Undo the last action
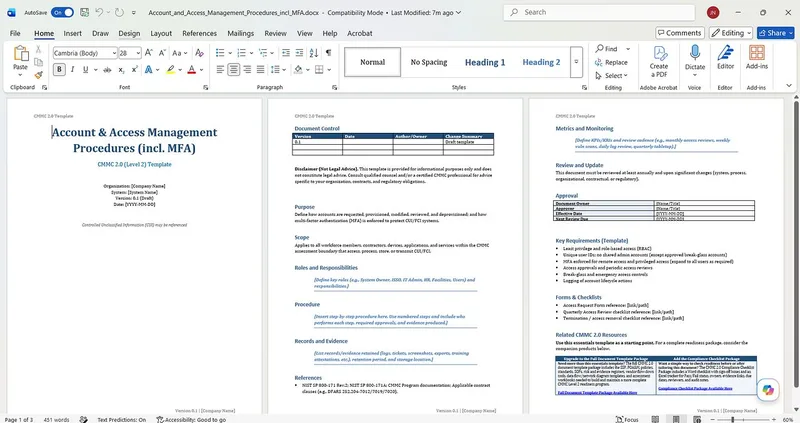The image size is (800, 423). (99, 12)
